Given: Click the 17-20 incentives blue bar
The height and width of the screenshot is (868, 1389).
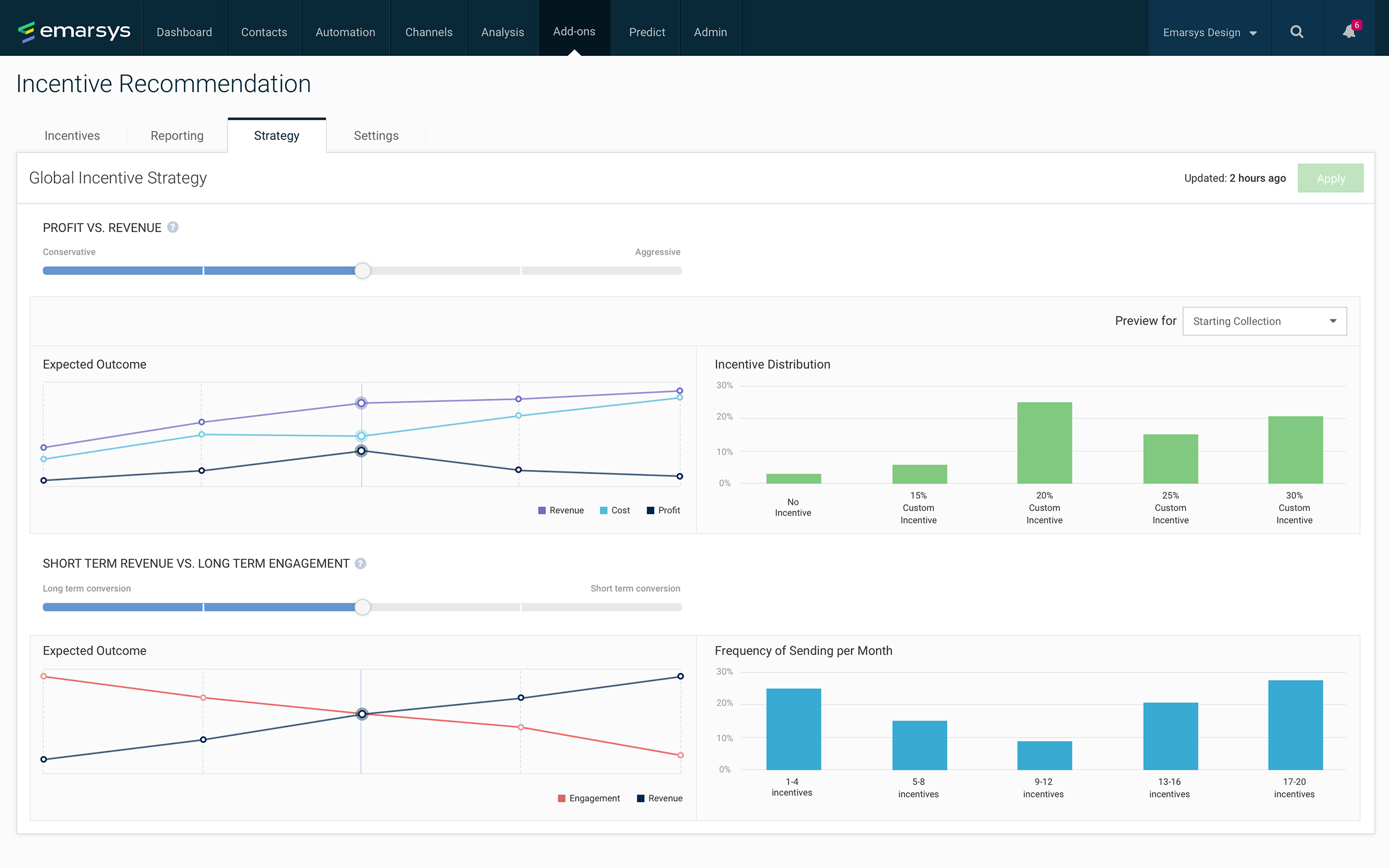Looking at the screenshot, I should click(x=1295, y=724).
